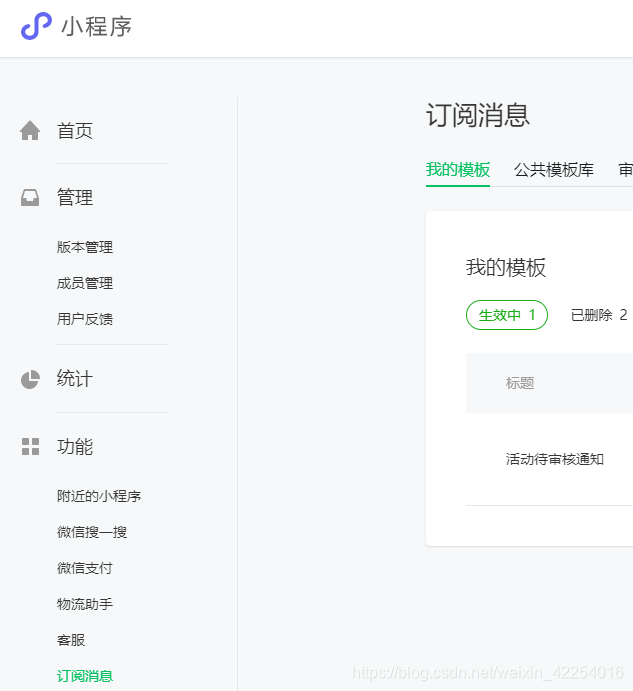
Task: Click the pie chart icon beside 统计
Action: [x=30, y=379]
